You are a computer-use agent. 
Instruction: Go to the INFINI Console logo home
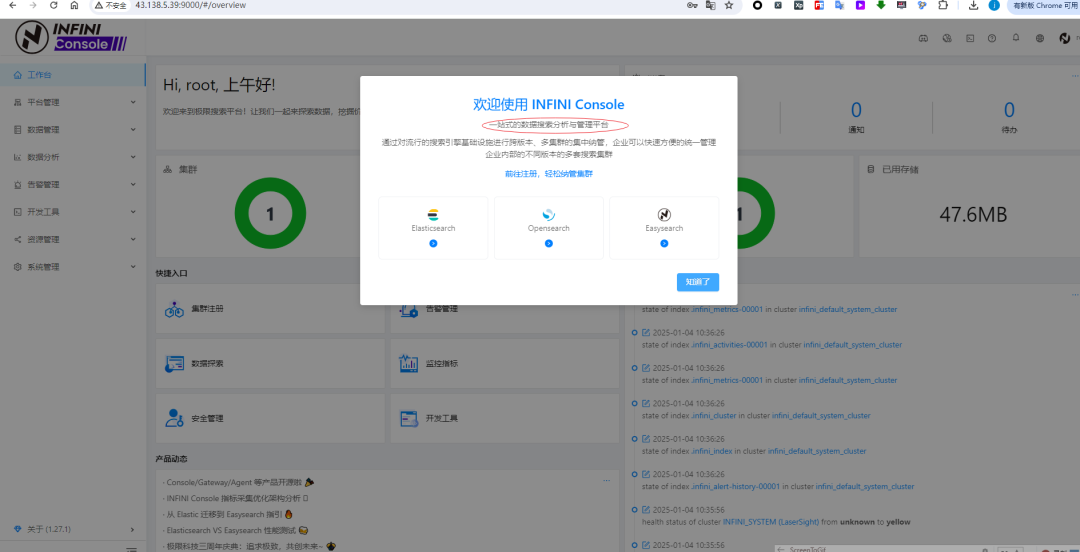(72, 37)
